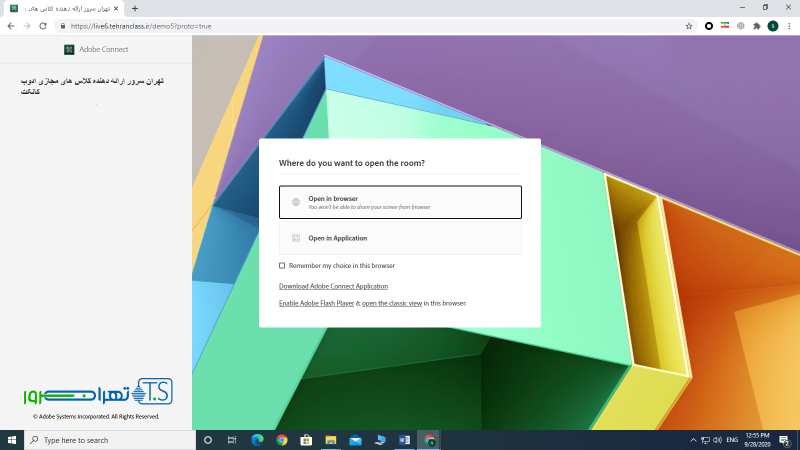Select the Open in browser option

(400, 202)
